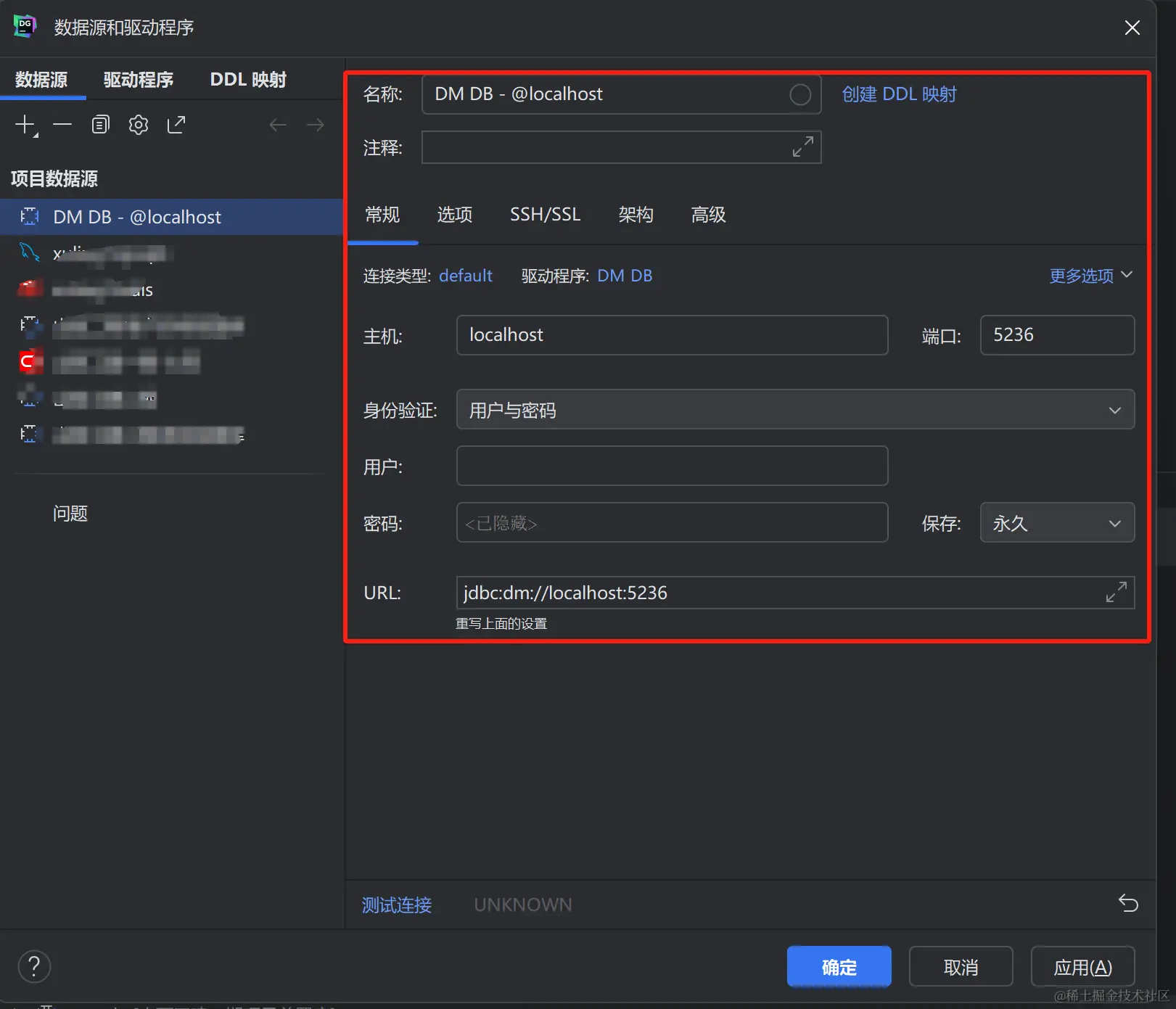The image size is (1176, 1009).
Task: Click the 主机 host input field
Action: [672, 335]
